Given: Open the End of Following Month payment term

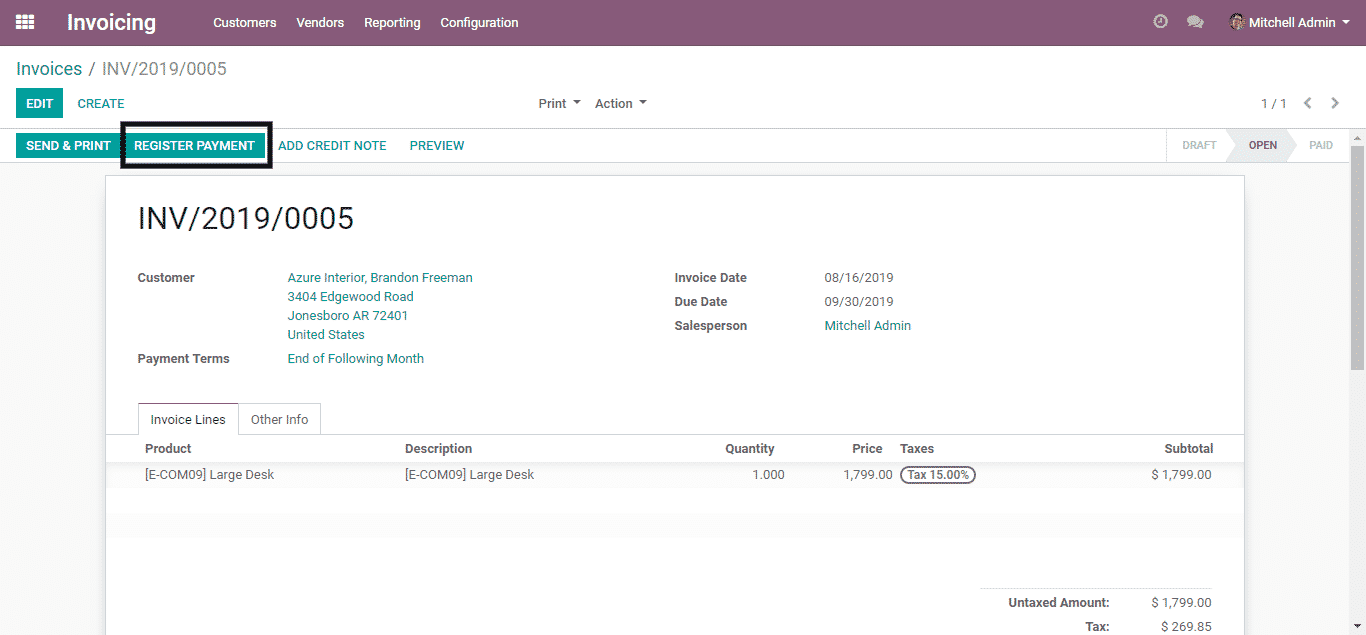Looking at the screenshot, I should pos(355,358).
